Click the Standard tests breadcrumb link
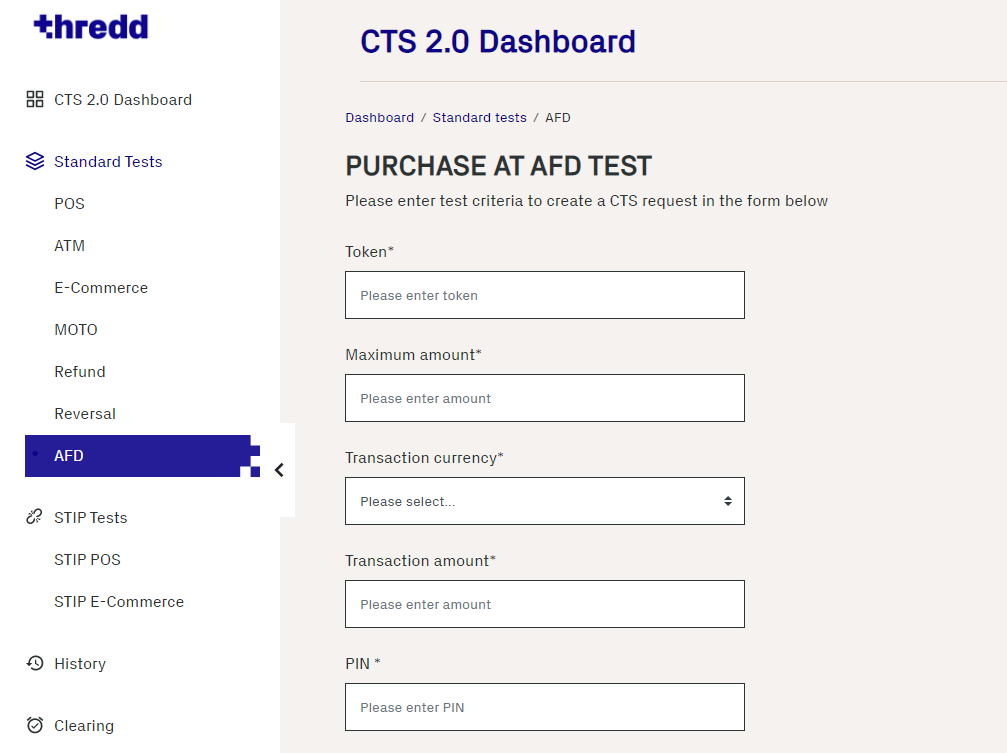This screenshot has width=1007, height=753. (x=479, y=118)
